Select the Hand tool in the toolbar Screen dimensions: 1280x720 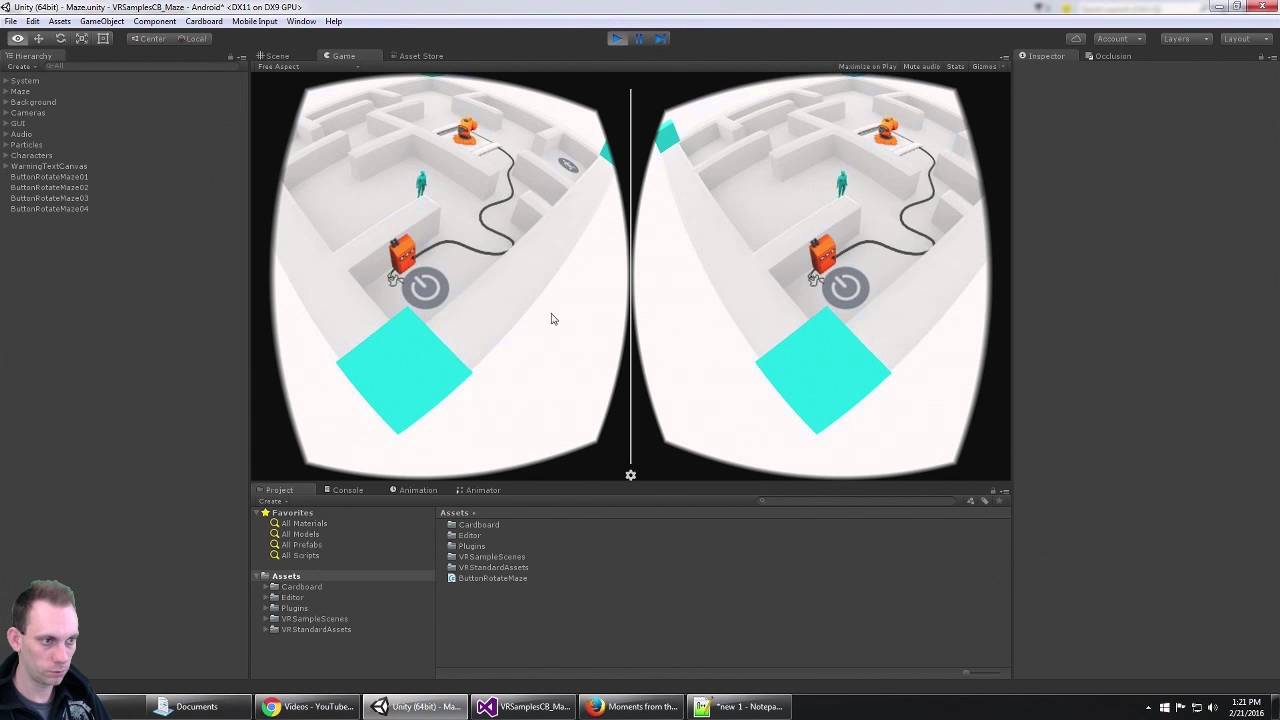click(x=17, y=38)
